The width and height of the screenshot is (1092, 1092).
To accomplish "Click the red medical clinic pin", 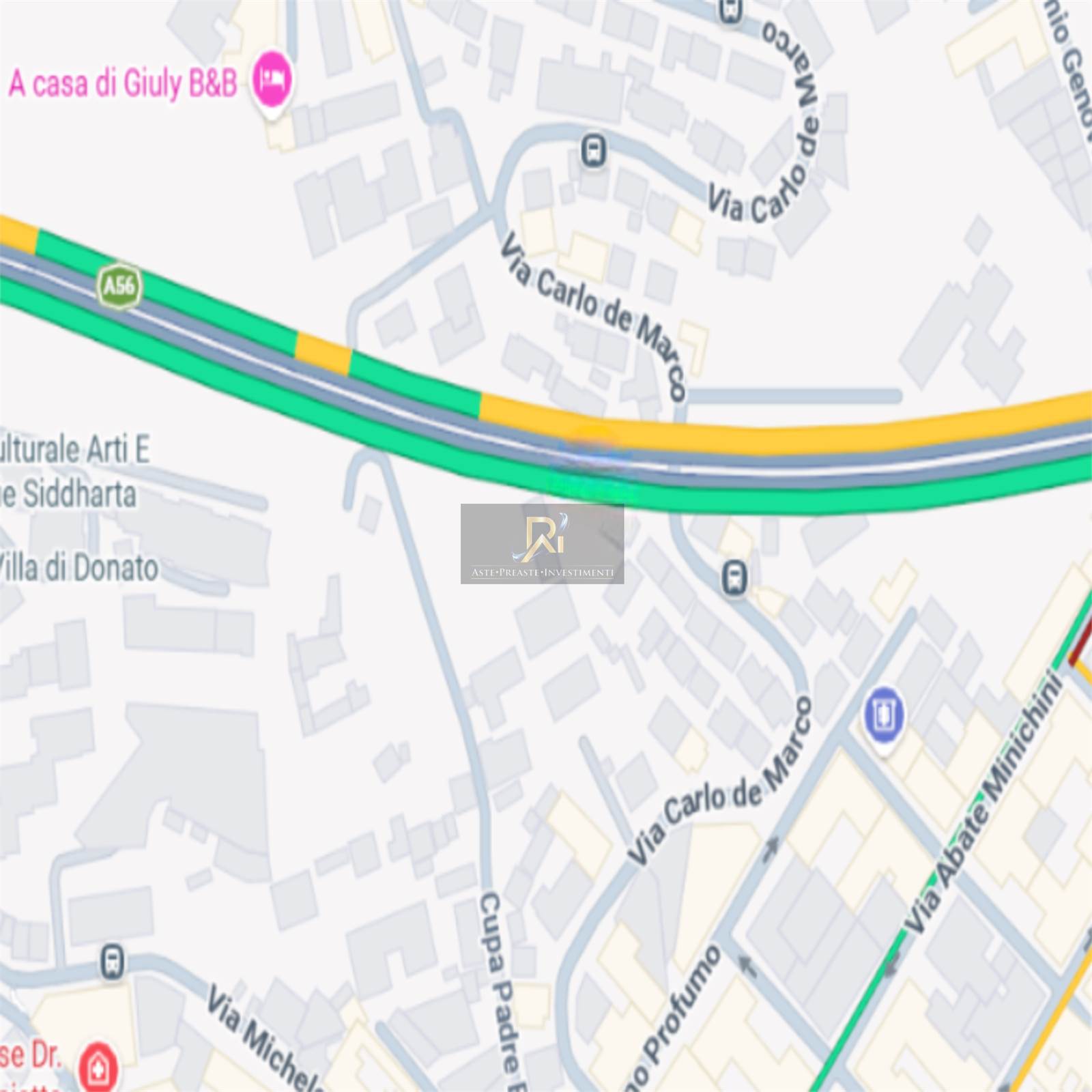I will pyautogui.click(x=98, y=1066).
